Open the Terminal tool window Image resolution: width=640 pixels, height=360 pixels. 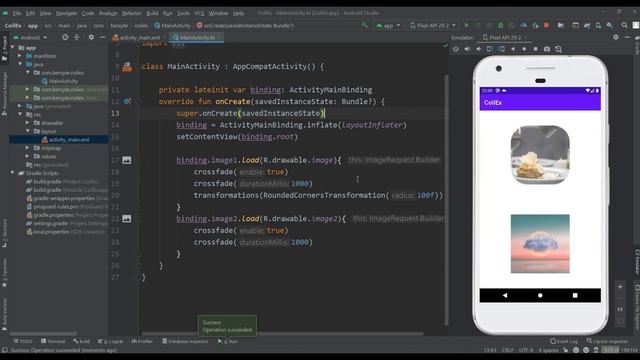point(53,341)
